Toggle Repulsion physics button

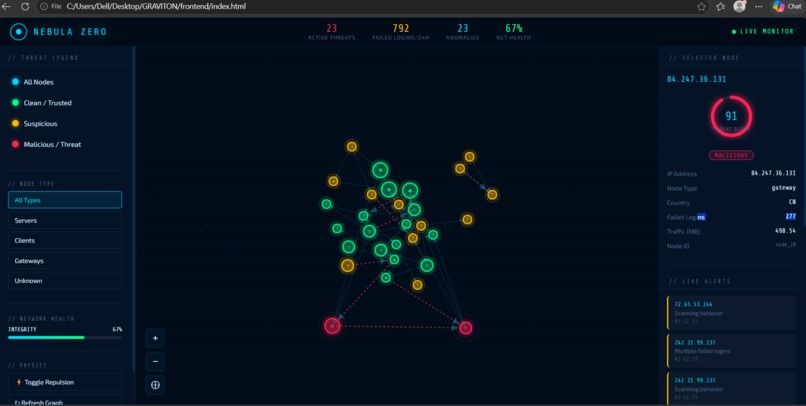(65, 382)
